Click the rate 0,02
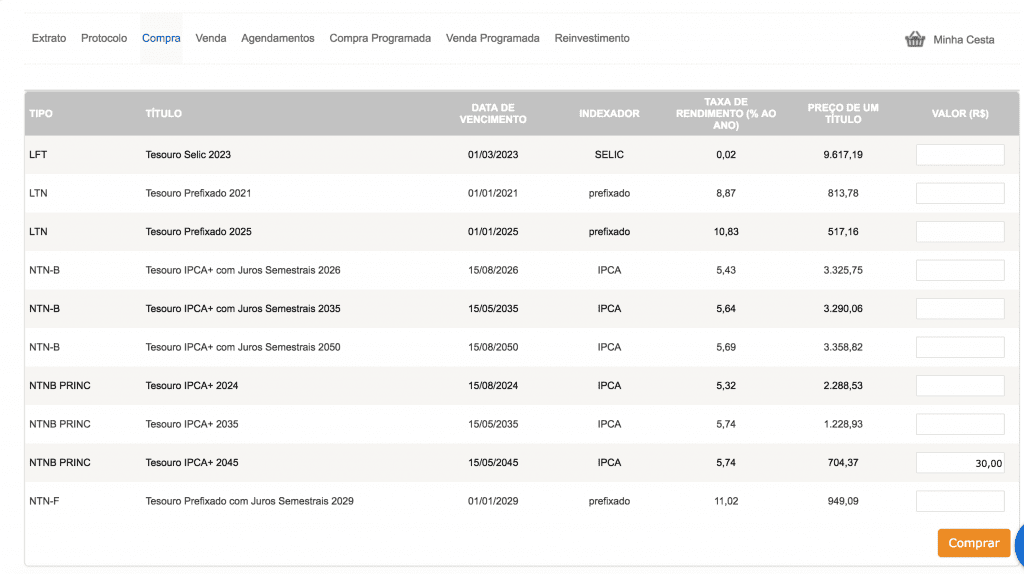 click(726, 155)
